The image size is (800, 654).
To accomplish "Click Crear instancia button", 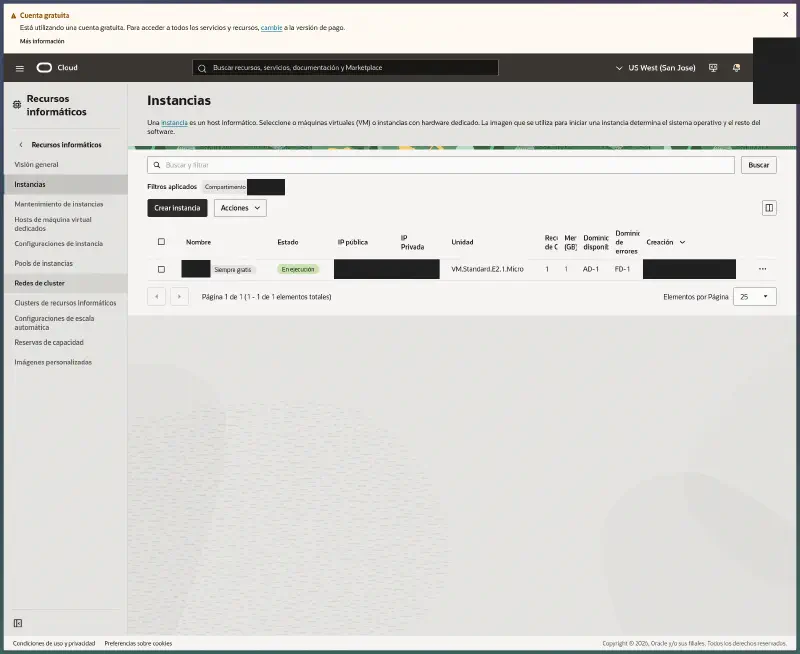I will (177, 208).
